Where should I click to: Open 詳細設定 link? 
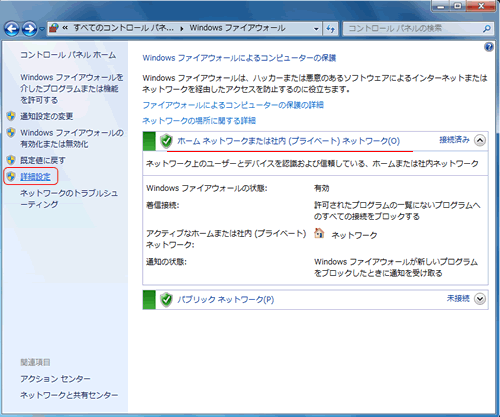[x=35, y=177]
